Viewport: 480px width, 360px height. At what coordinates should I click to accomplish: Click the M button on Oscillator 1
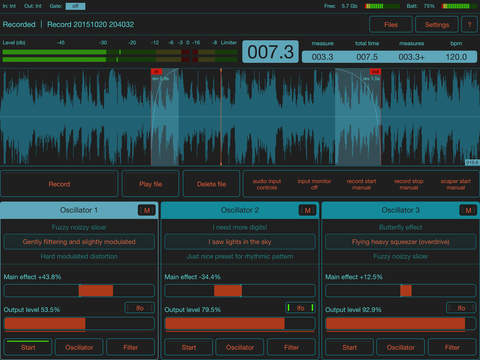(x=147, y=210)
